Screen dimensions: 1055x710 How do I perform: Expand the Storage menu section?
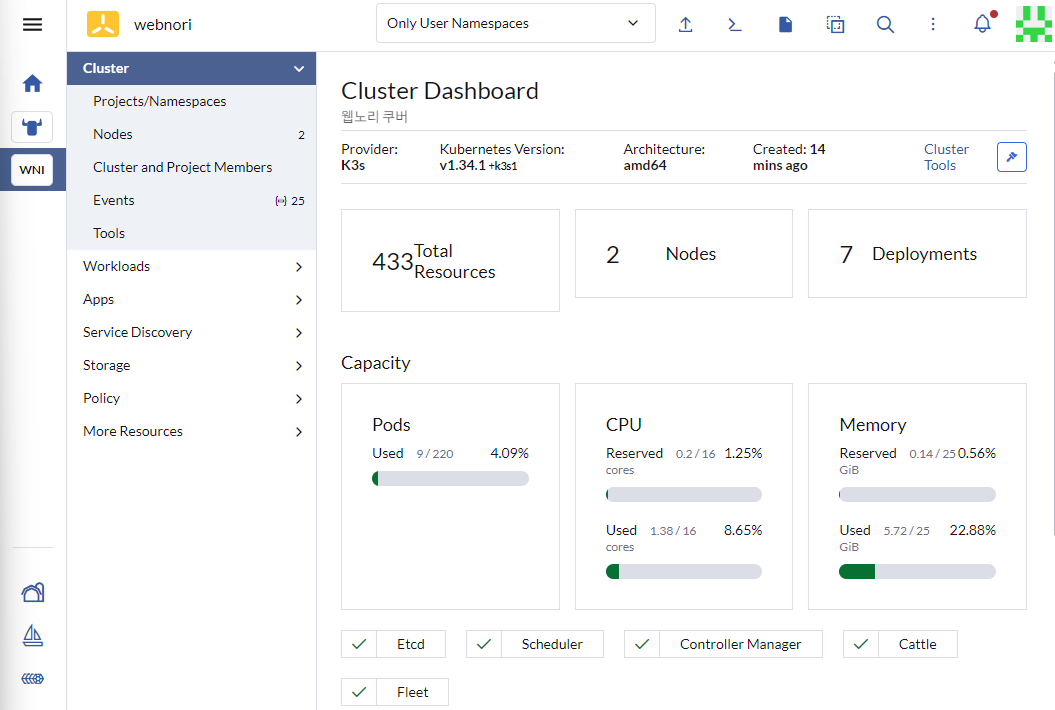click(192, 365)
